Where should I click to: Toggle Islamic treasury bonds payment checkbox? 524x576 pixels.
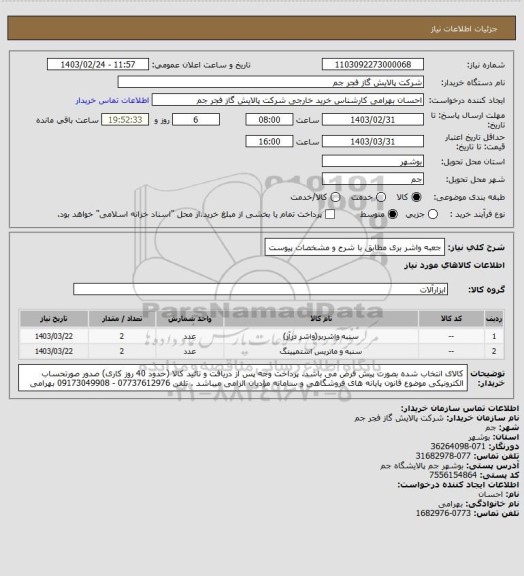[330, 214]
